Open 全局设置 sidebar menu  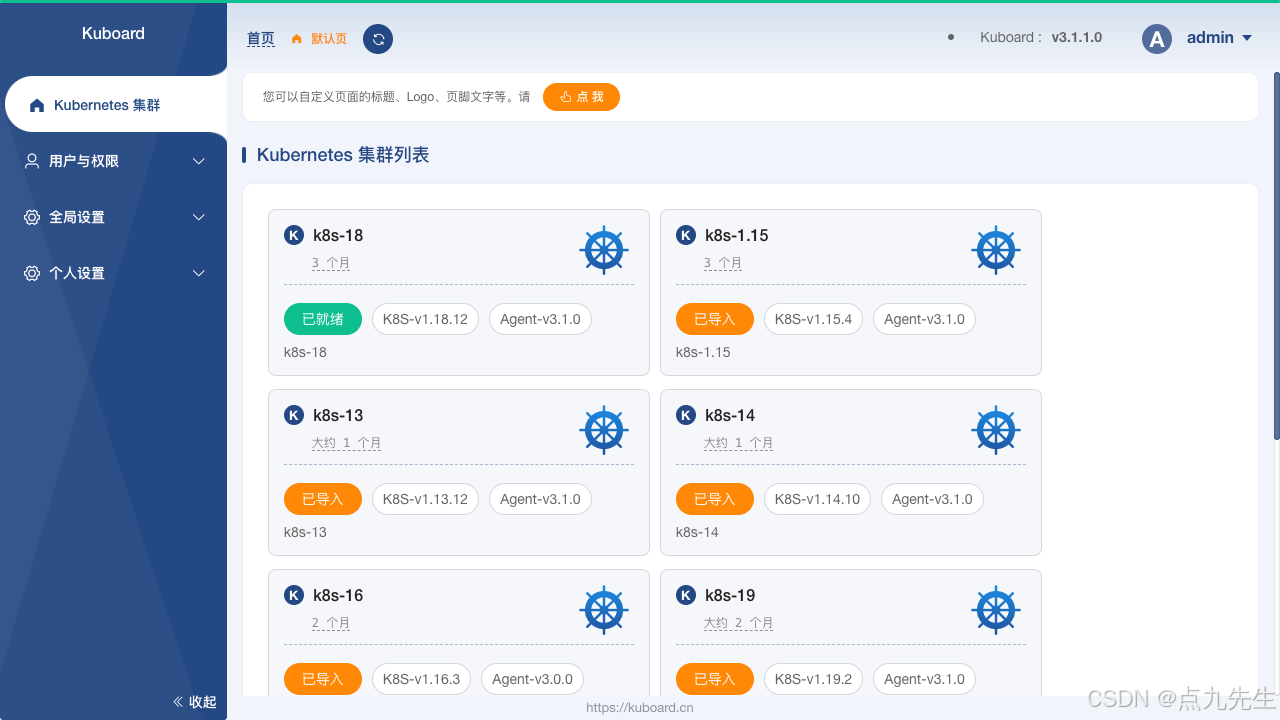tap(113, 217)
